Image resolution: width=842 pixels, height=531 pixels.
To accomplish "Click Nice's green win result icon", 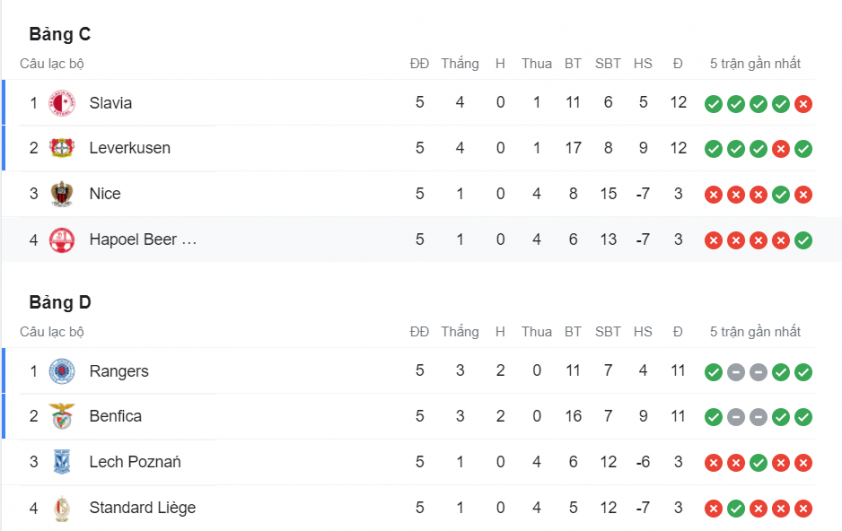I will click(x=781, y=195).
